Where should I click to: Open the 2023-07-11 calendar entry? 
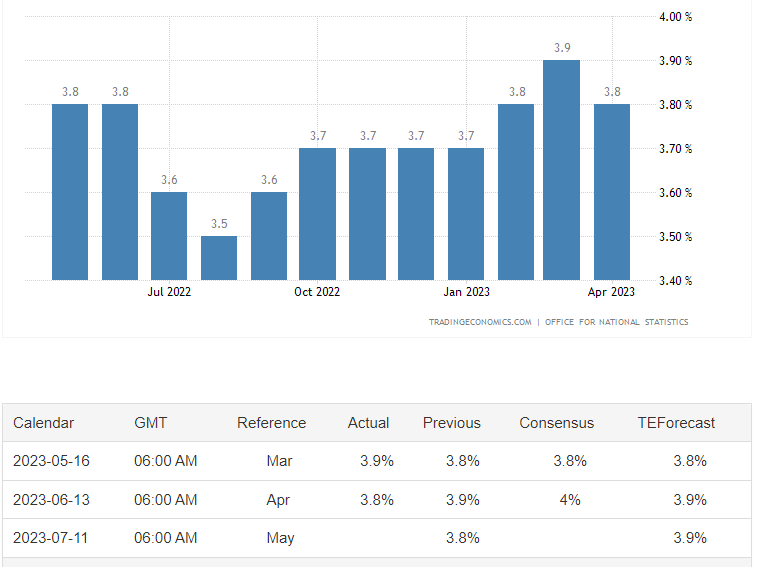click(x=51, y=538)
